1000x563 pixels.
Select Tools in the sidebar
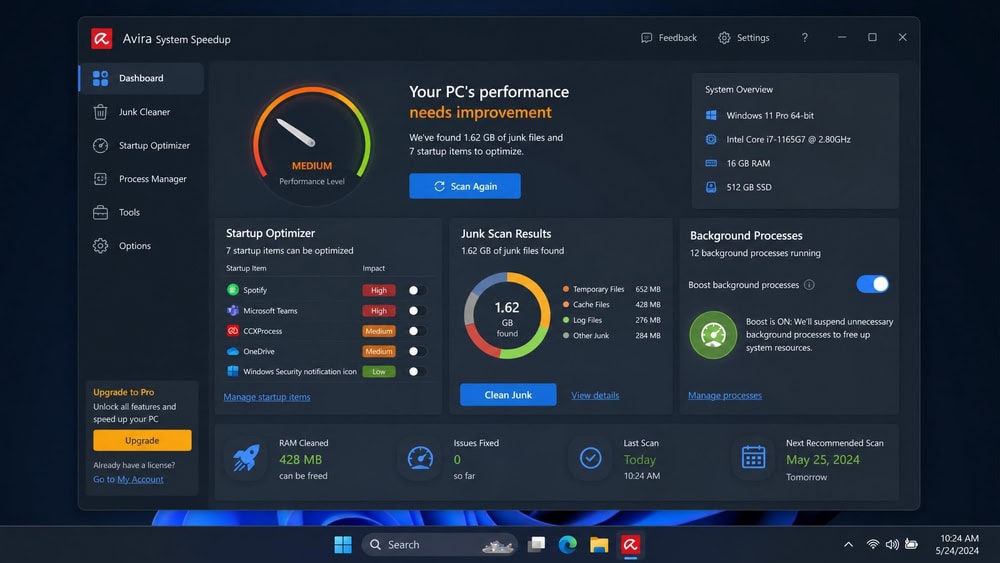click(x=142, y=212)
